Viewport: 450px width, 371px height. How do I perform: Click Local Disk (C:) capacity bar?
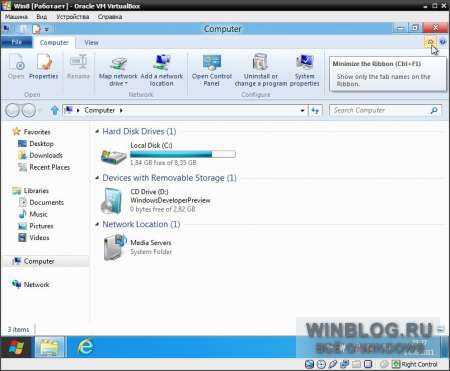(183, 154)
